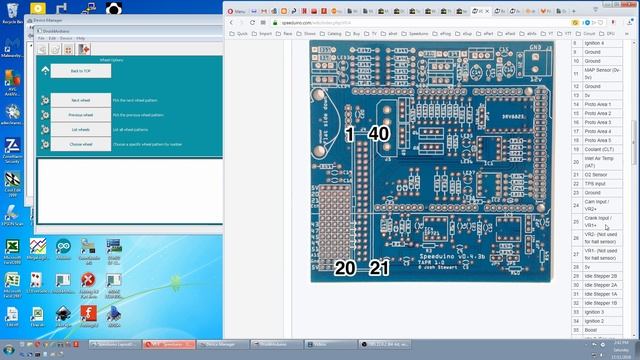Click the gear icon beside Previous wheel
The image size is (640, 360).
(45, 115)
